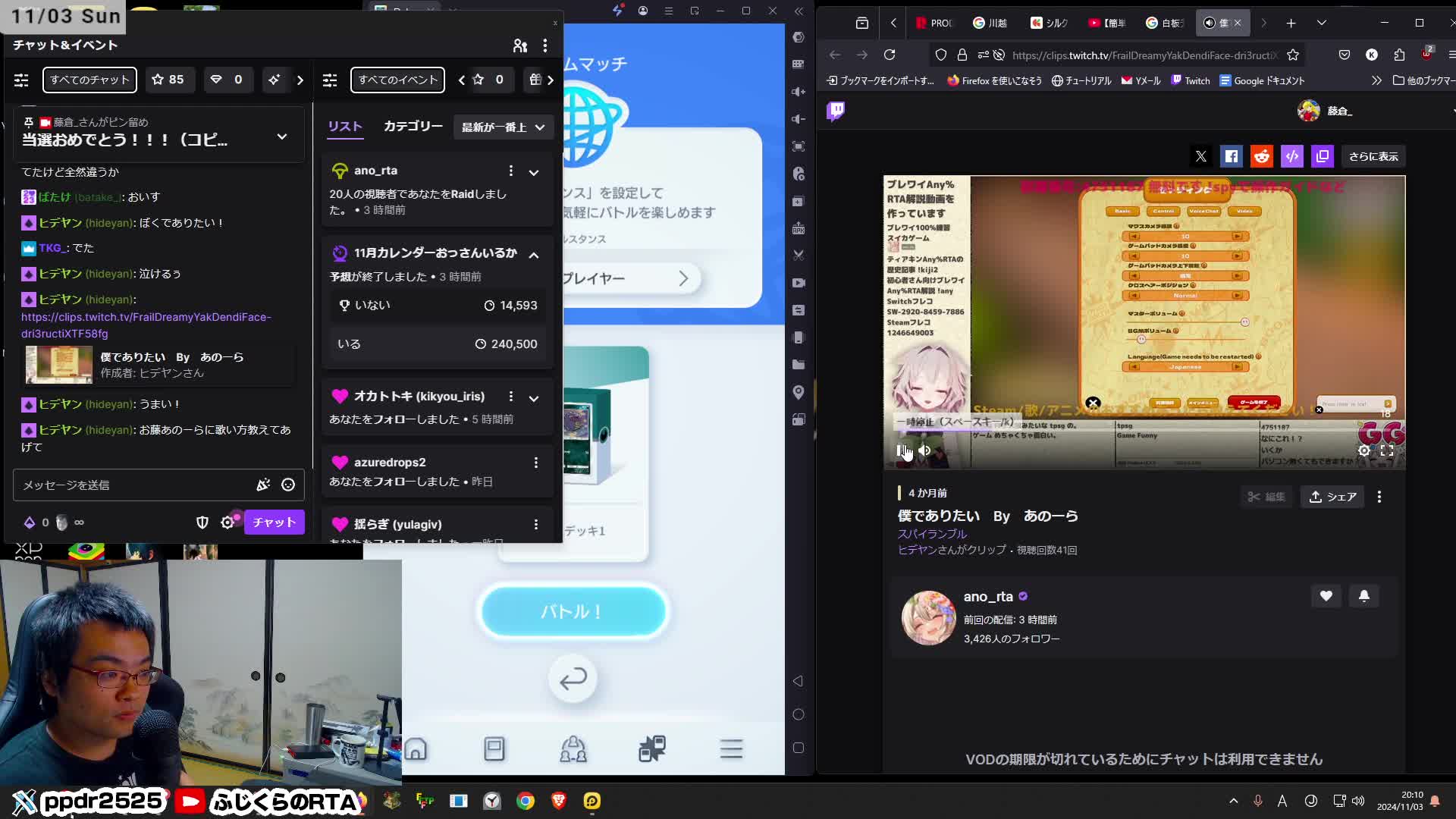Image resolution: width=1456 pixels, height=819 pixels.
Task: Open the 最新が一番上 sort dropdown
Action: 504,127
